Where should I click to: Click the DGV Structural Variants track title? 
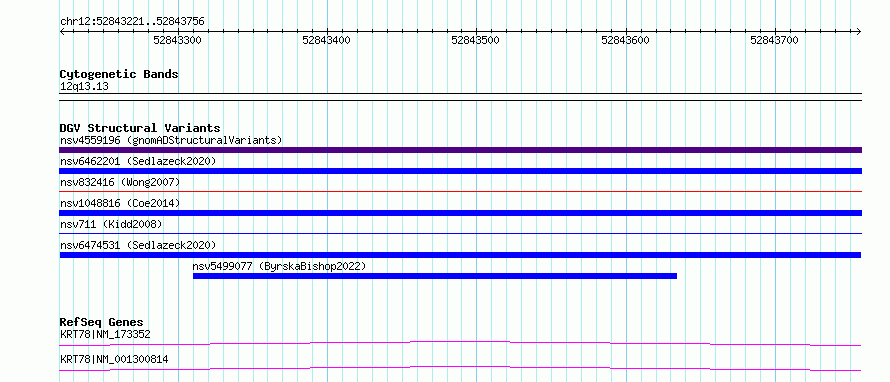point(140,128)
